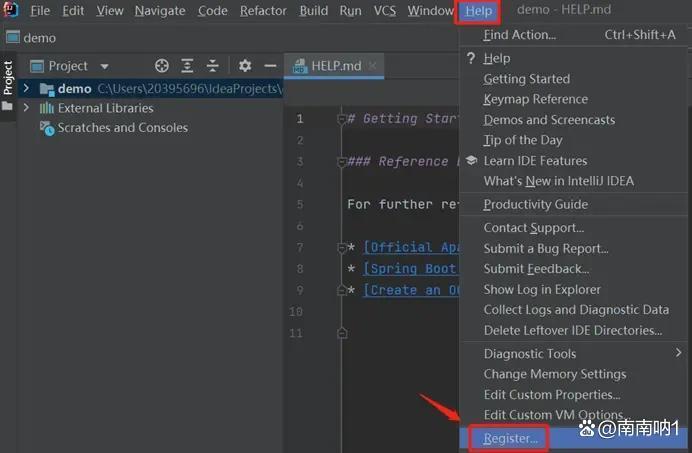The image size is (692, 453).
Task: Open the Navigate menu
Action: point(160,10)
